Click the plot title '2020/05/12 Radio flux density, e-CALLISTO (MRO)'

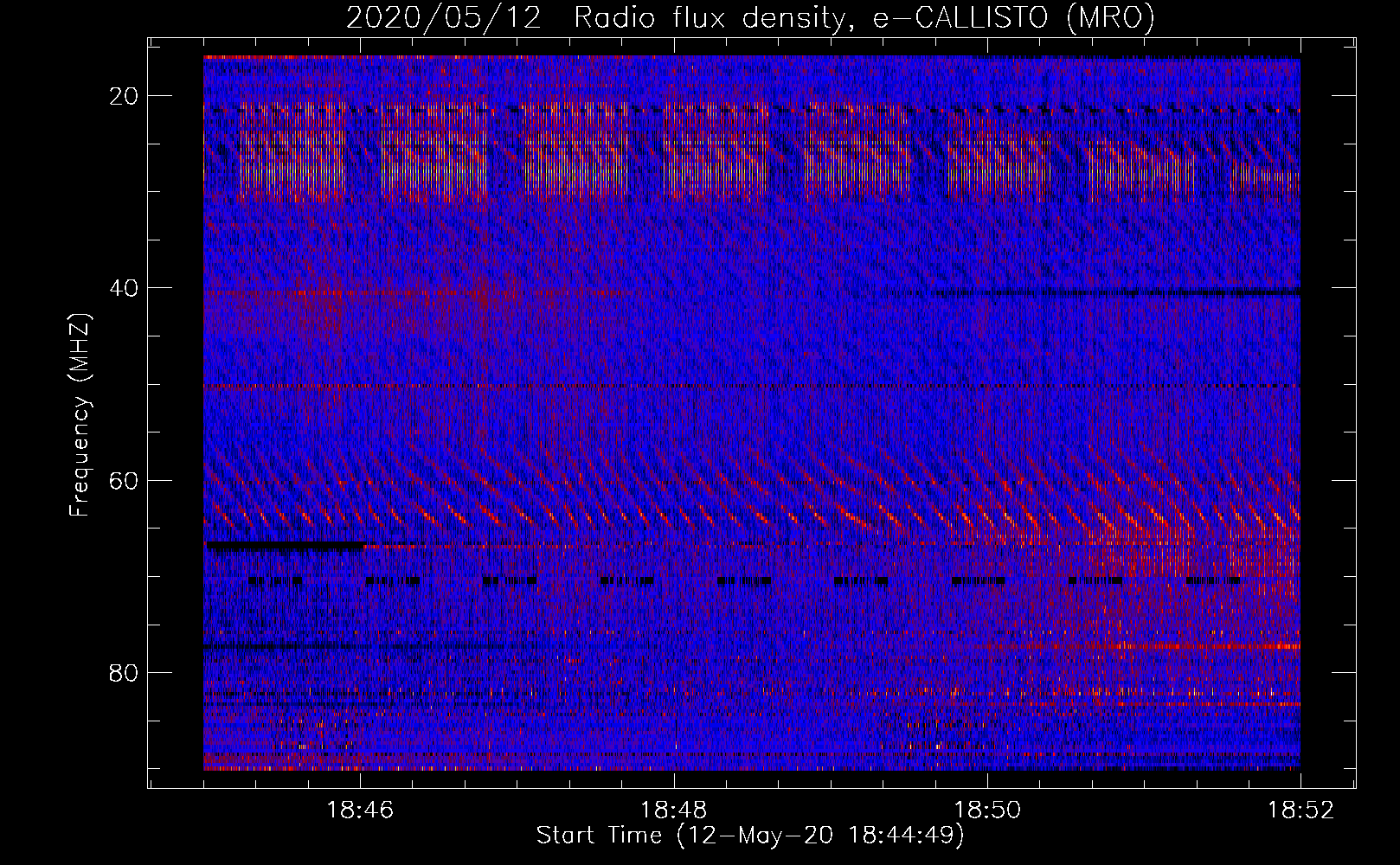tap(750, 18)
